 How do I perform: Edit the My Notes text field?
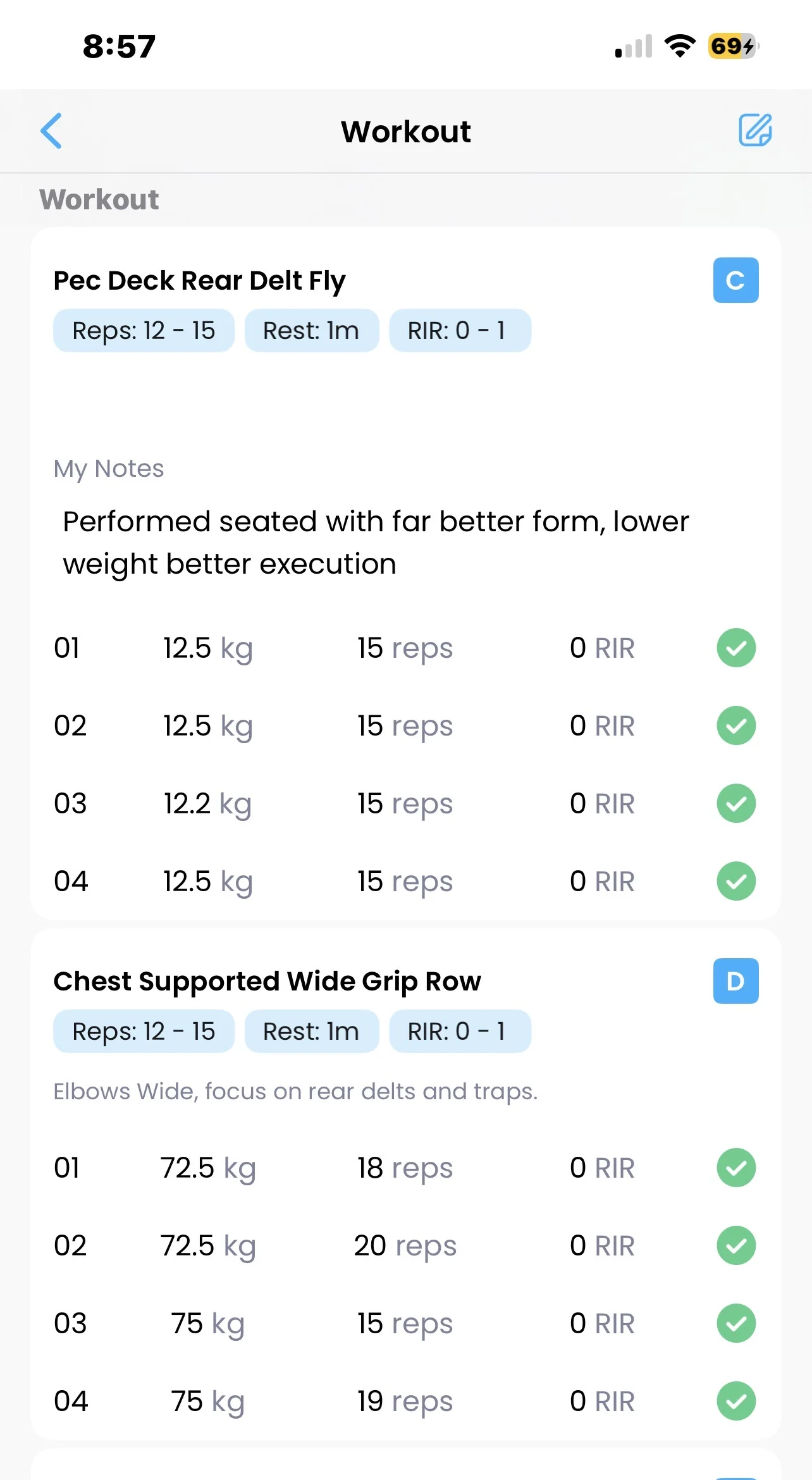coord(376,543)
